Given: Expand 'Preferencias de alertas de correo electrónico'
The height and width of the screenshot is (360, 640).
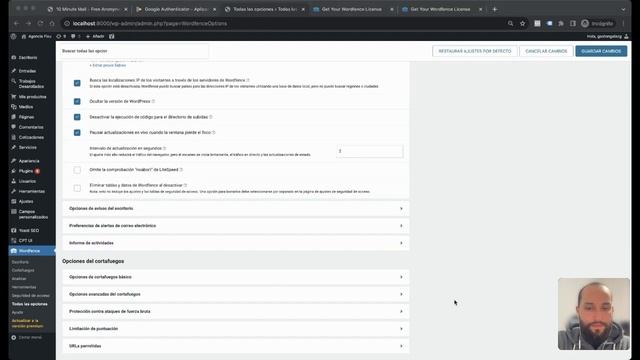Looking at the screenshot, I should (x=236, y=226).
